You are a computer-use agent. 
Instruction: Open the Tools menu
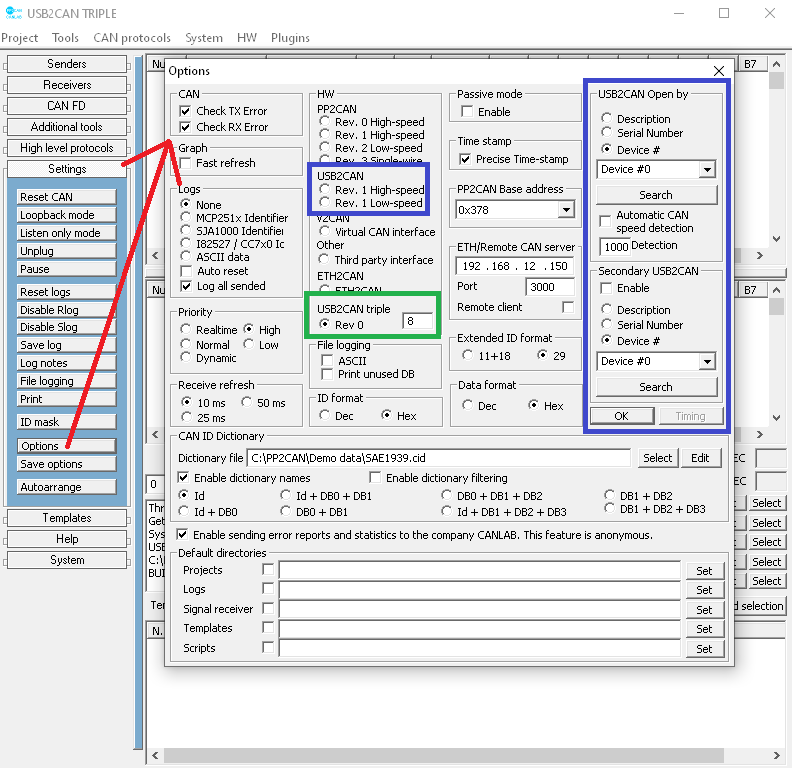click(65, 38)
